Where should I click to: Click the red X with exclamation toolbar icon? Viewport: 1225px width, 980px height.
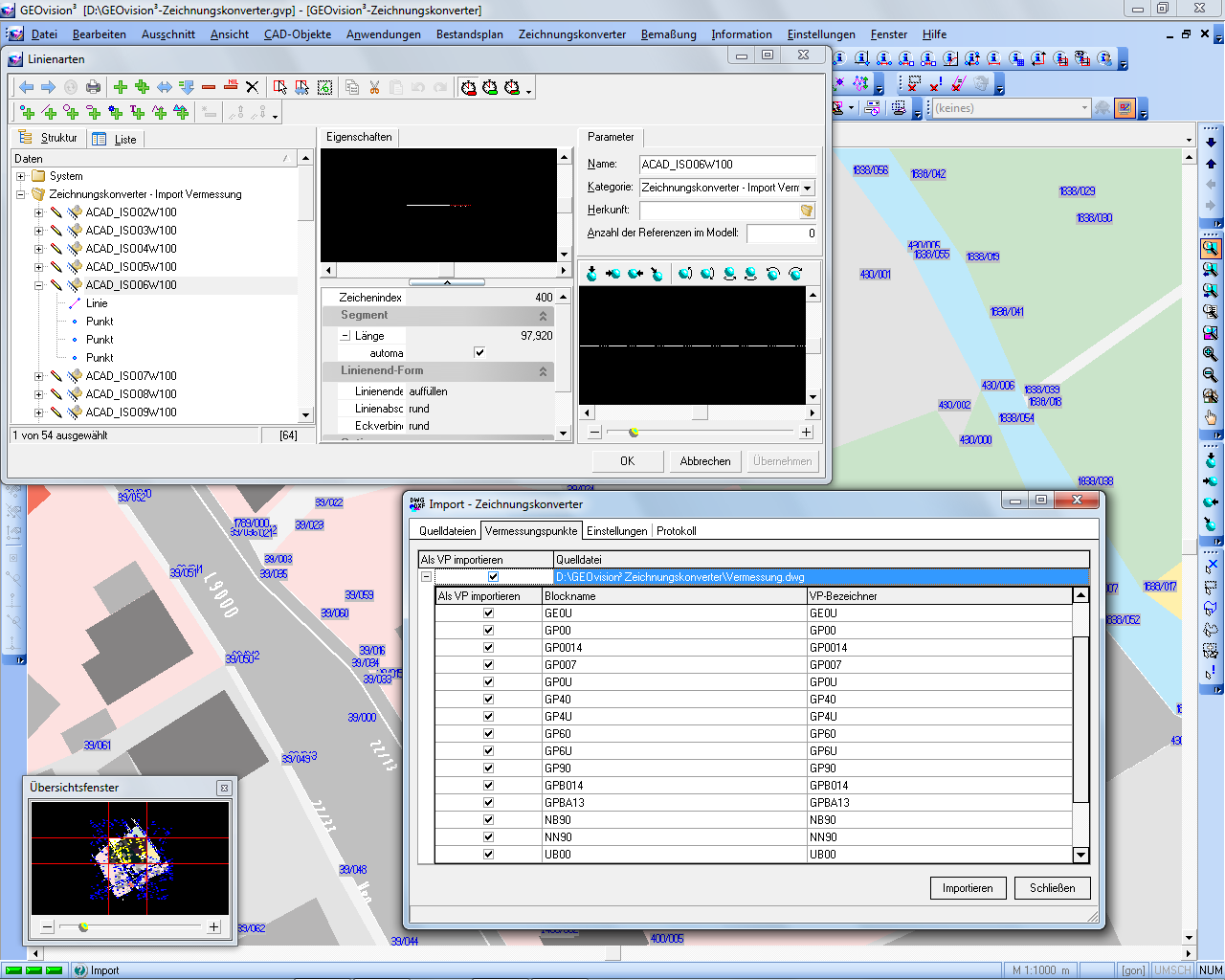point(935,84)
